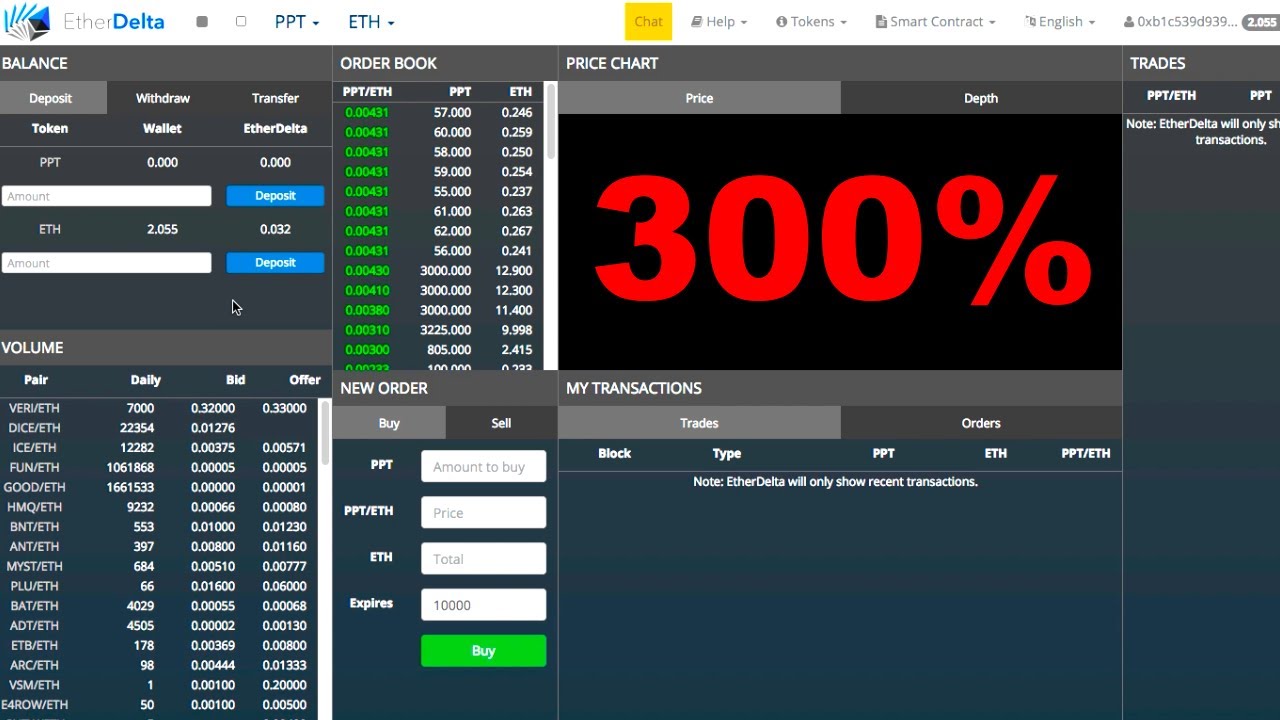Open the Trades tab in My Transactions
Screen dimensions: 1280x720
tap(699, 423)
